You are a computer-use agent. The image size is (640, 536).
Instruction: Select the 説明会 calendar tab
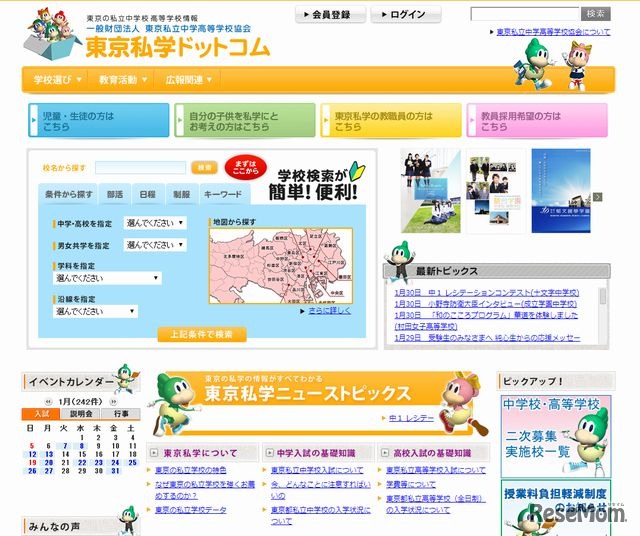[81, 414]
